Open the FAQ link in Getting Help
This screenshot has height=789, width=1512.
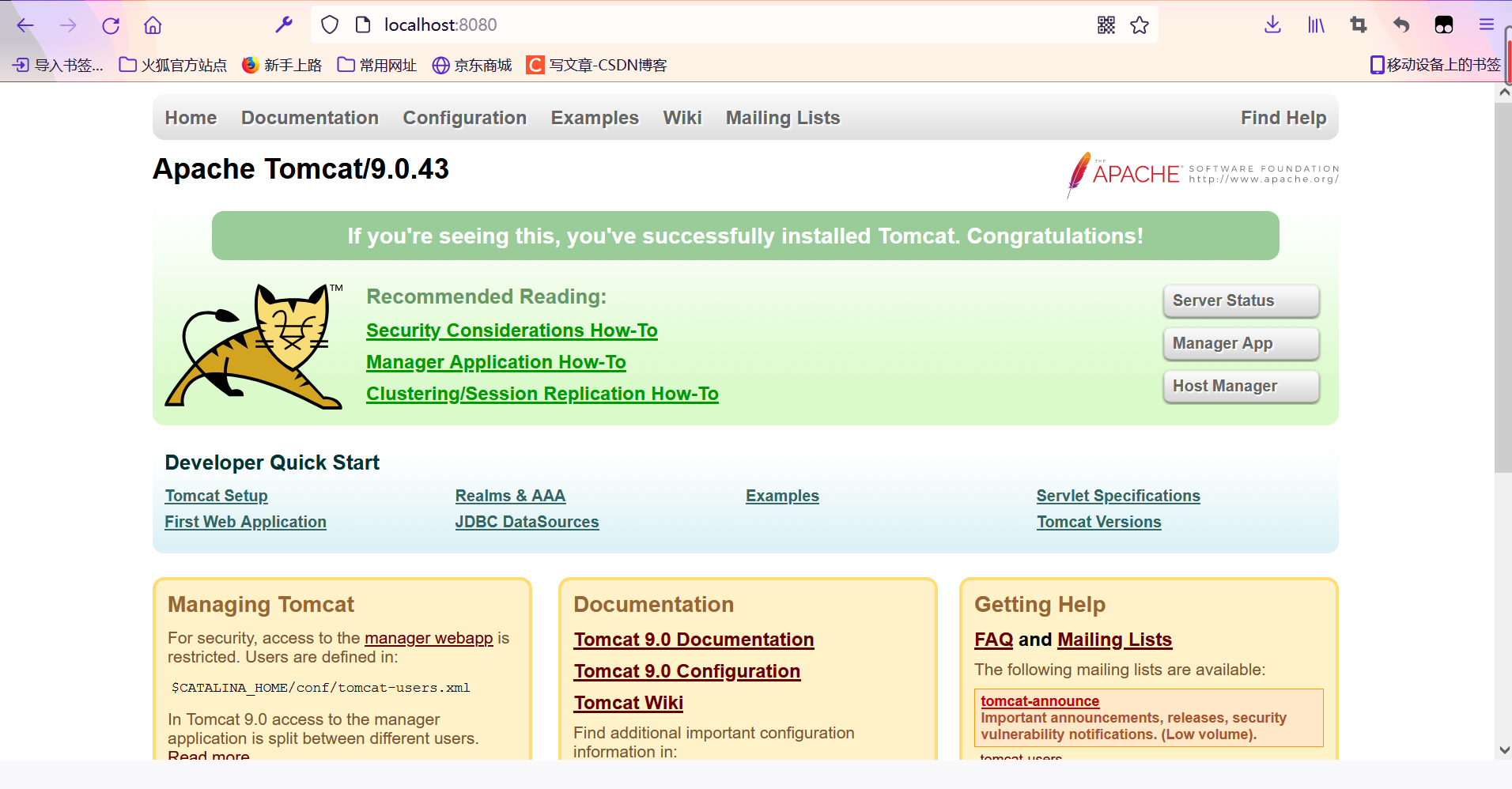point(993,640)
